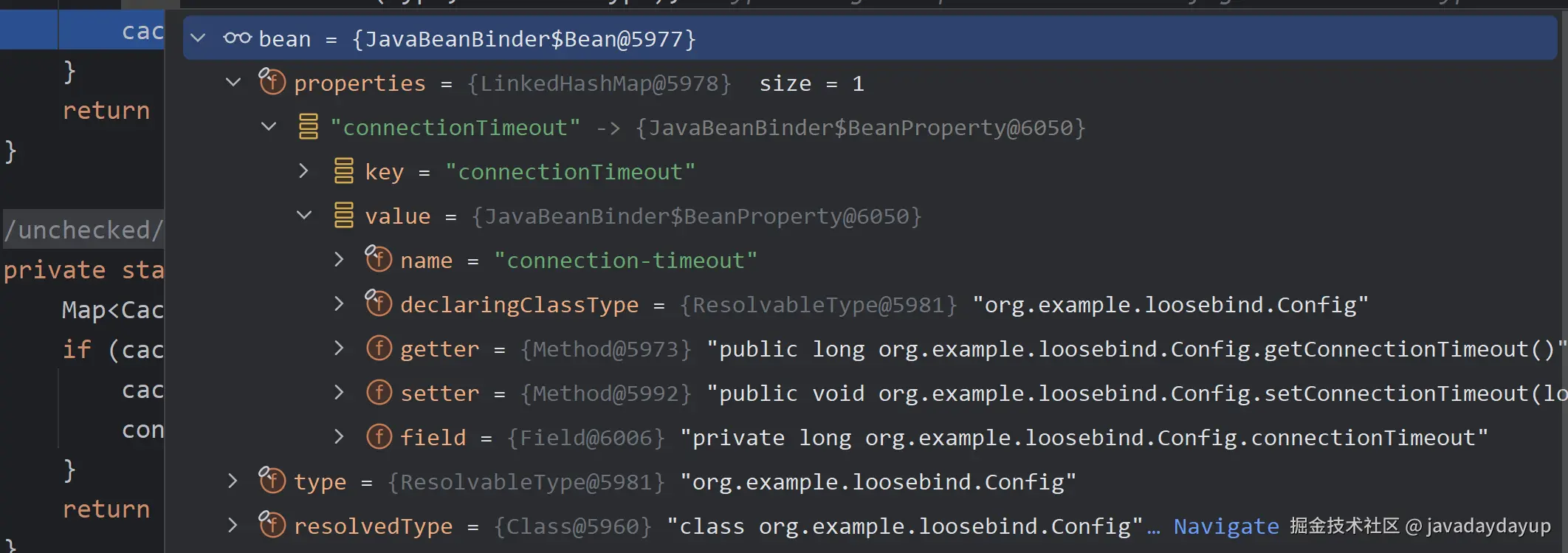Expand the declaringClassType node
The image size is (1568, 553).
point(339,303)
